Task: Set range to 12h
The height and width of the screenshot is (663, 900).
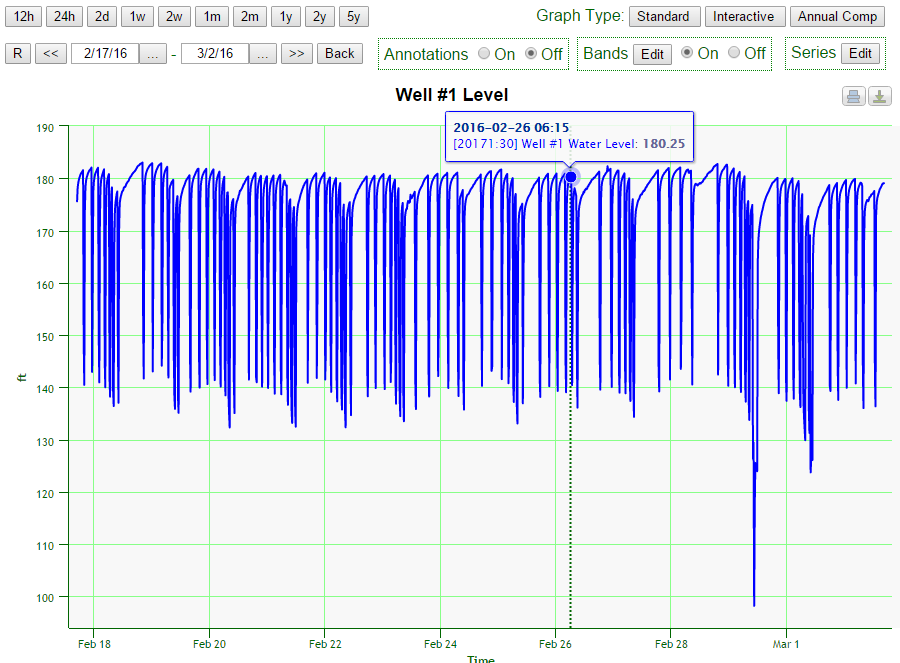Action: point(24,17)
